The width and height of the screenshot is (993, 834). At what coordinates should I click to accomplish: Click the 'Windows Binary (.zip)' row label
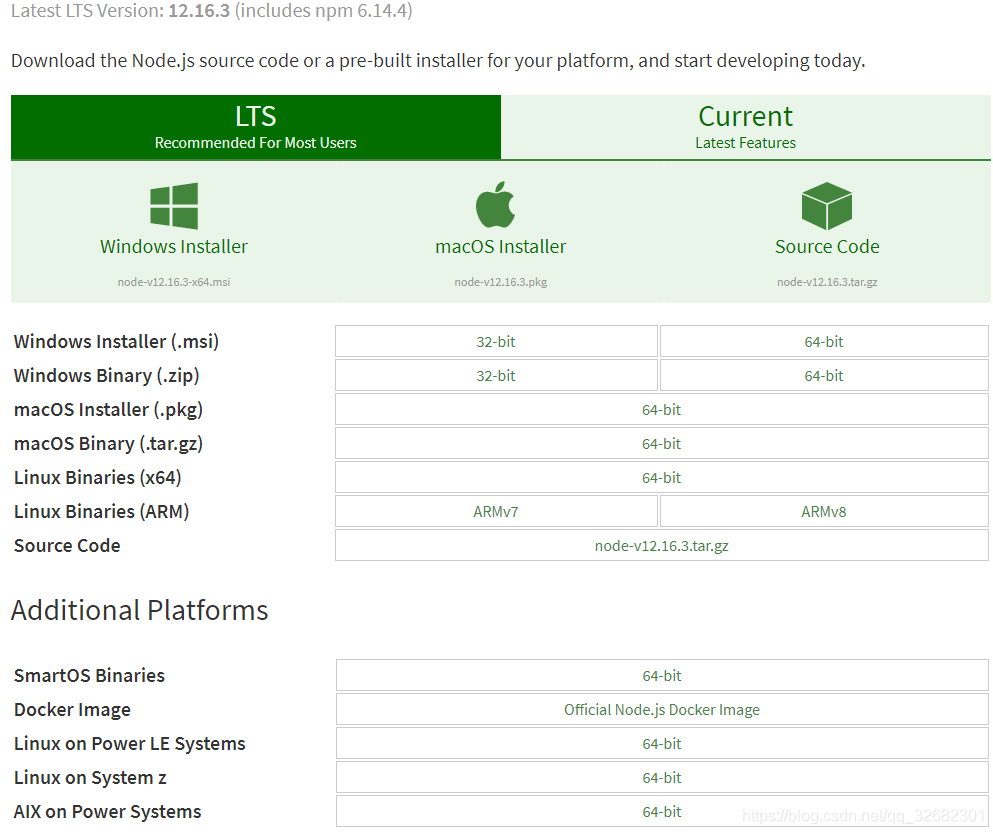coord(106,376)
